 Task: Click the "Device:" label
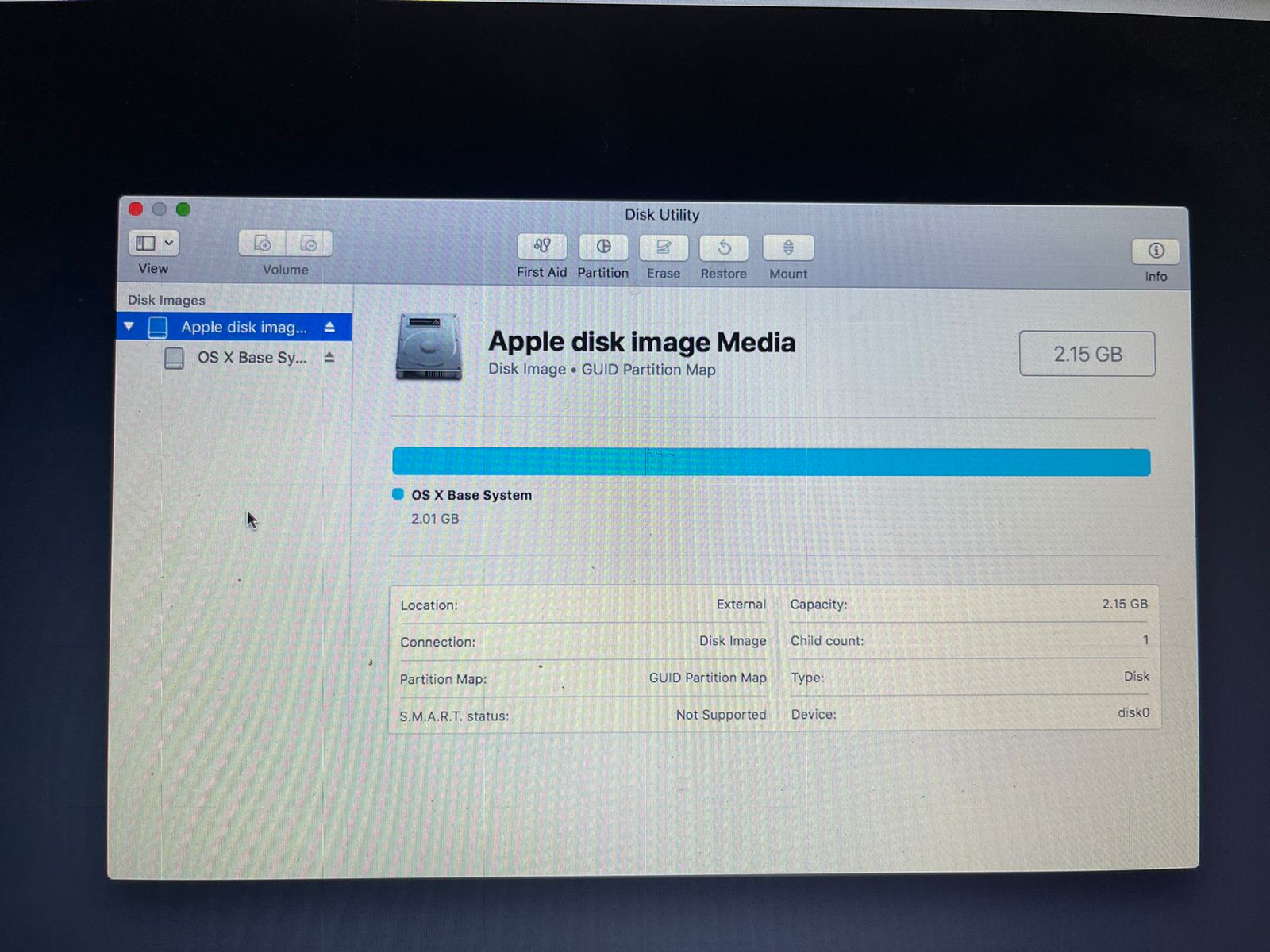814,715
